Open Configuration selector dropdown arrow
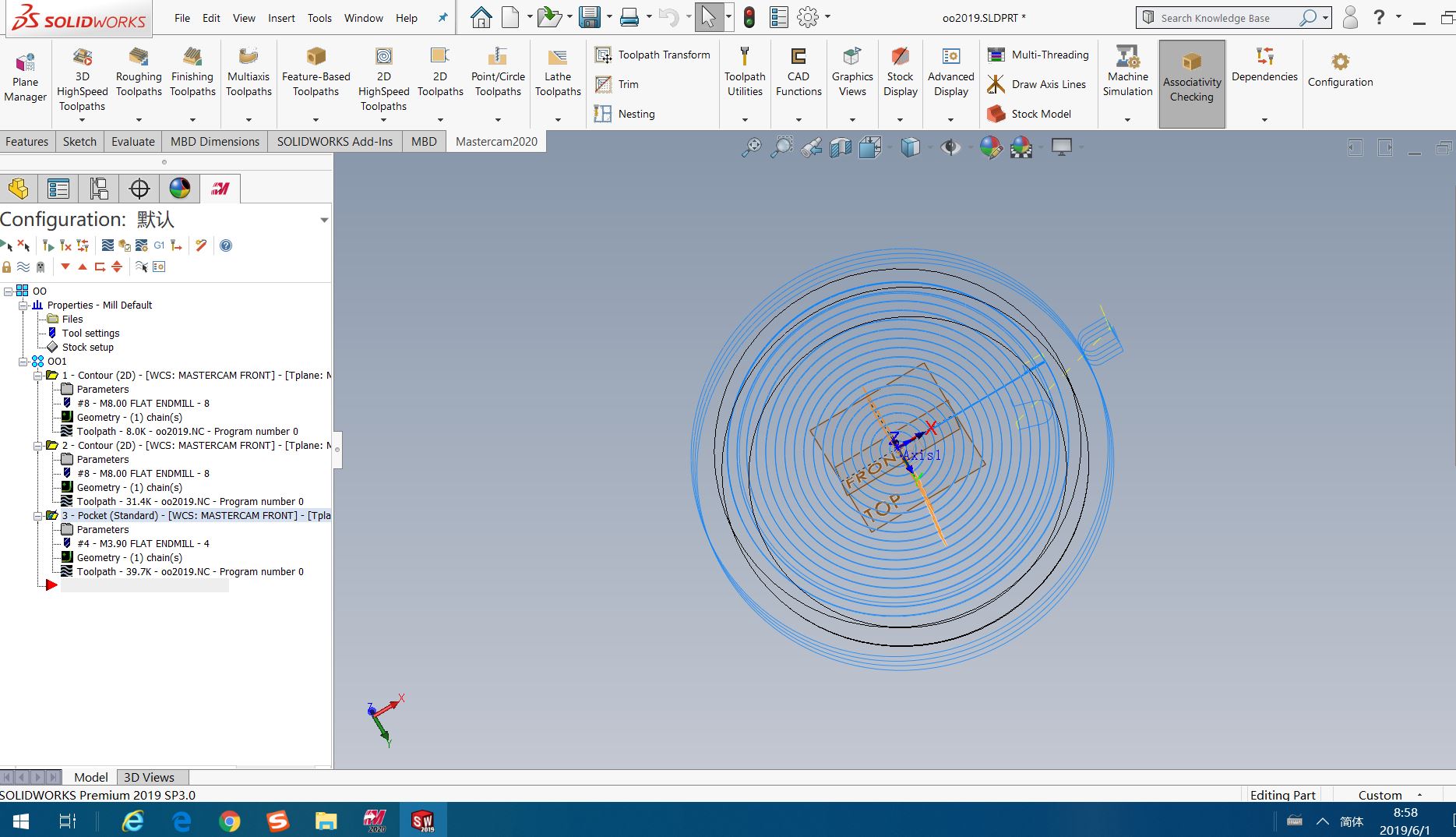This screenshot has height=837, width=1456. [324, 220]
